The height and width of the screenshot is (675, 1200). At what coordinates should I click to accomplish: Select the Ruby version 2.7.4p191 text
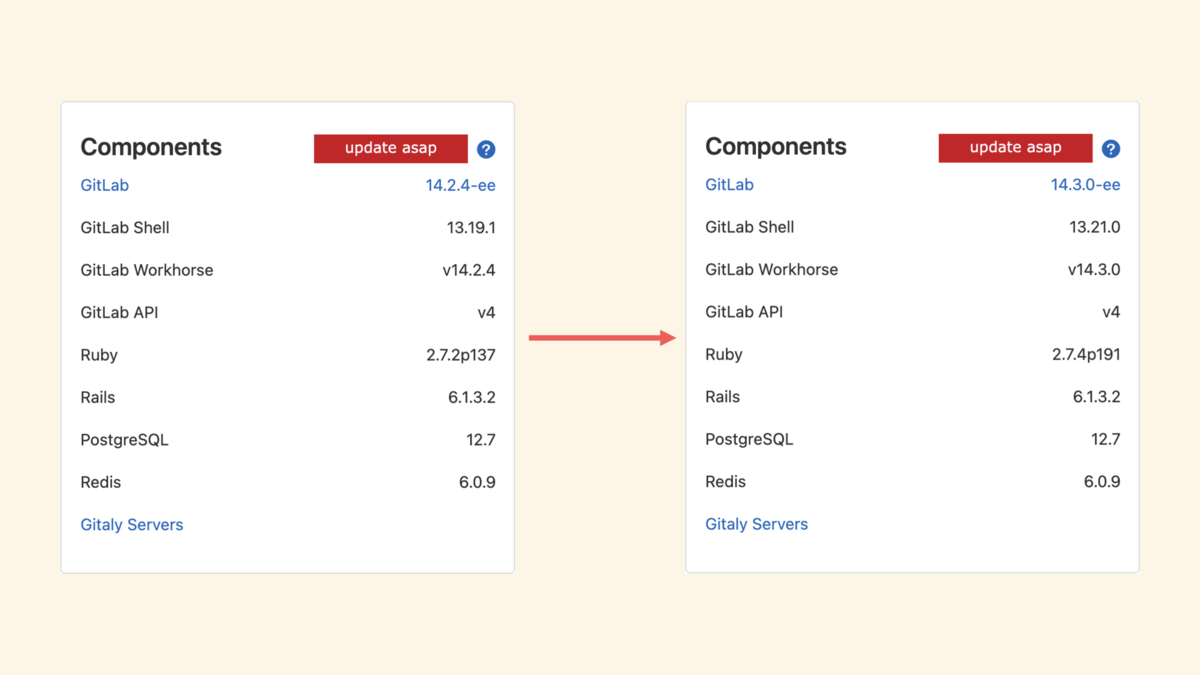pyautogui.click(x=1086, y=354)
